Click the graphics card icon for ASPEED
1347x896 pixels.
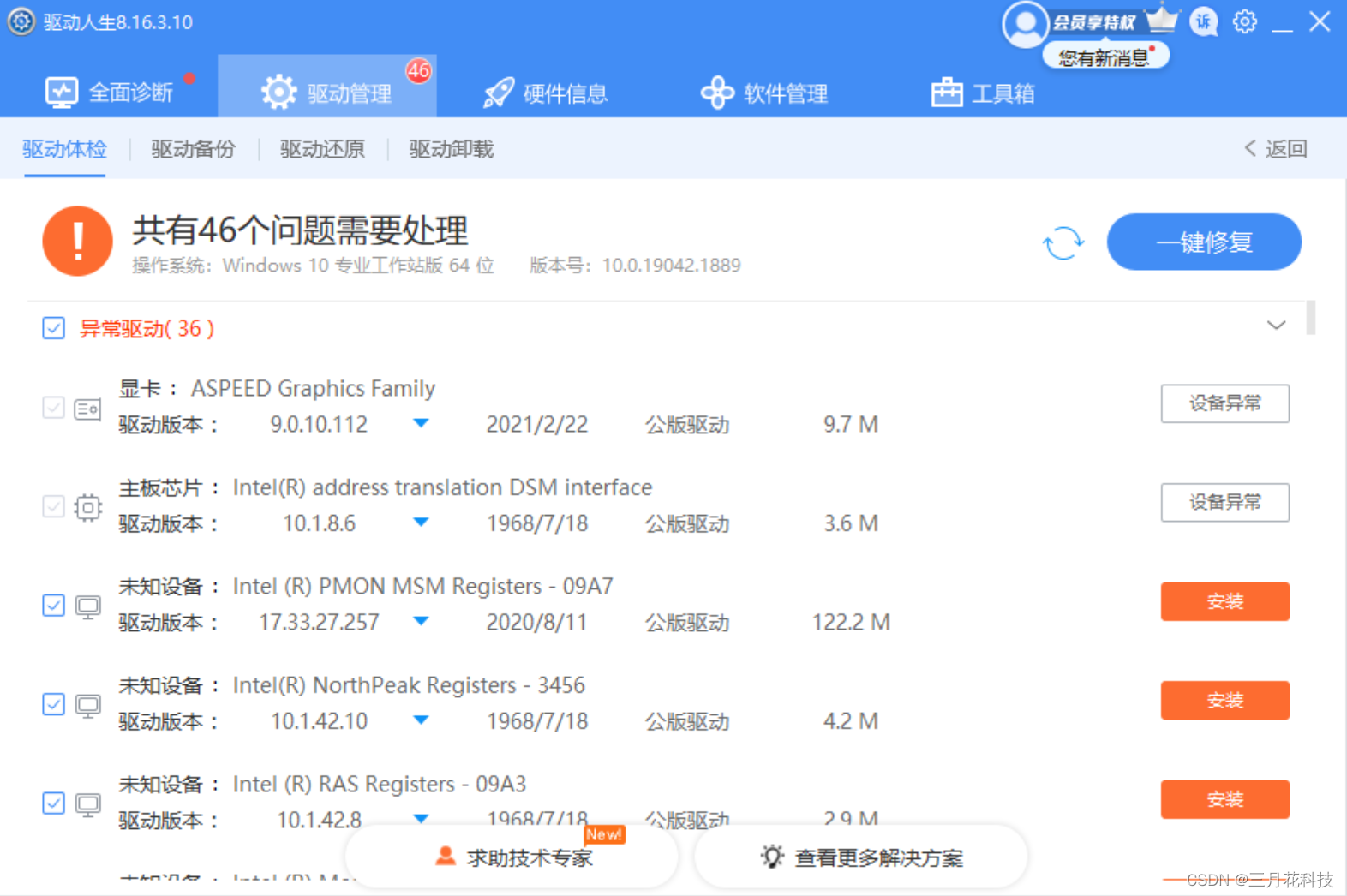point(87,409)
